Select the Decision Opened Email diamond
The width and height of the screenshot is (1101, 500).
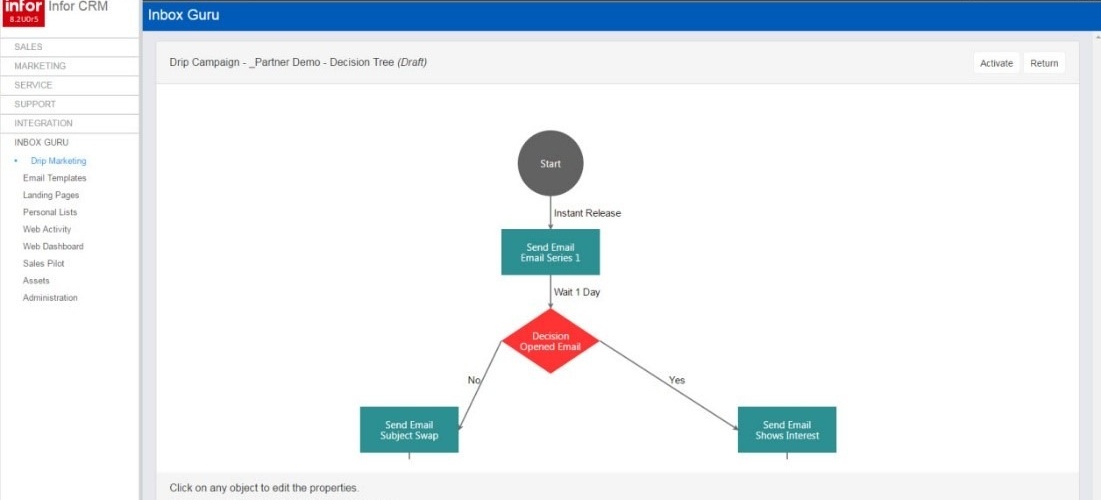[x=550, y=341]
